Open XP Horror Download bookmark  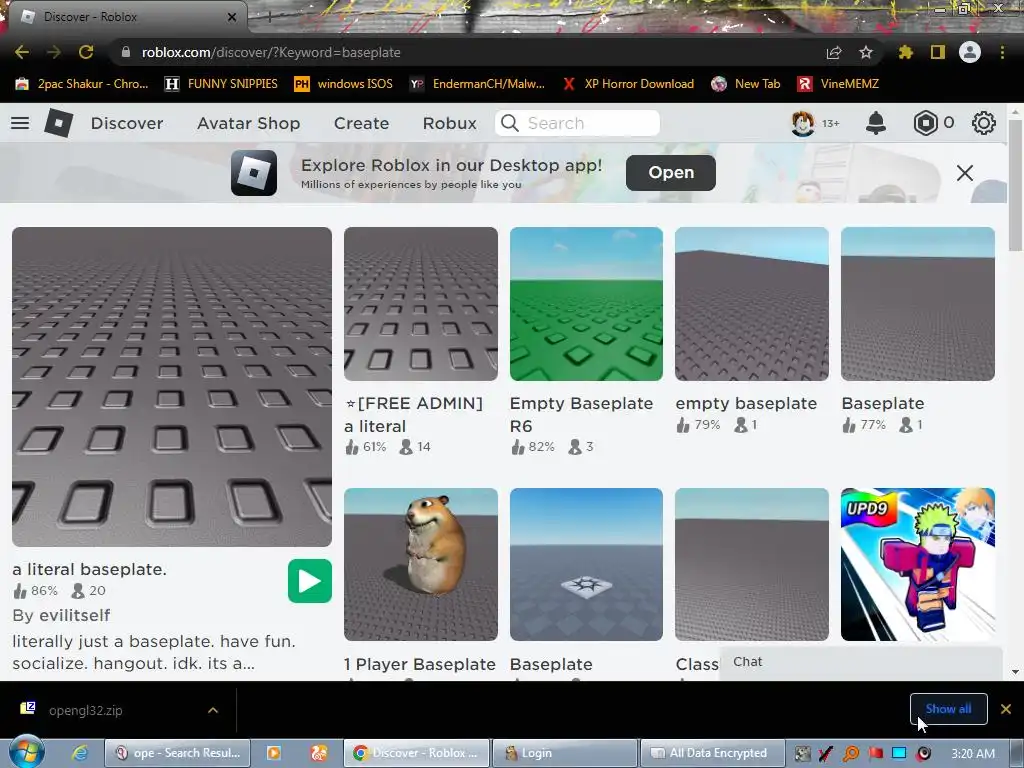(628, 84)
